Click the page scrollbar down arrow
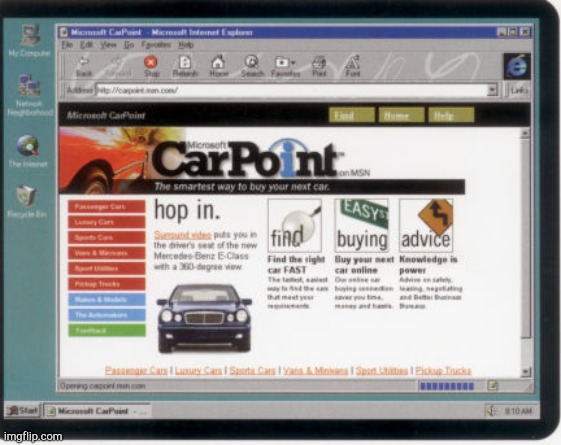The width and height of the screenshot is (561, 445). (x=525, y=372)
